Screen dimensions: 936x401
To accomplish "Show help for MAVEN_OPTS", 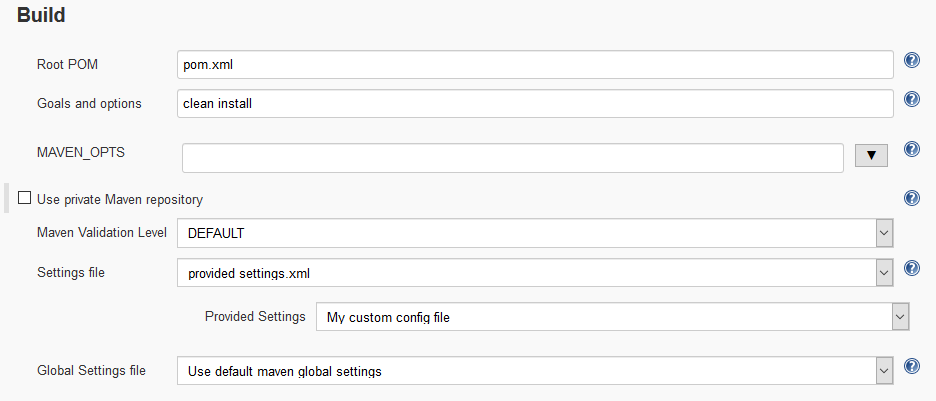I will 911,149.
